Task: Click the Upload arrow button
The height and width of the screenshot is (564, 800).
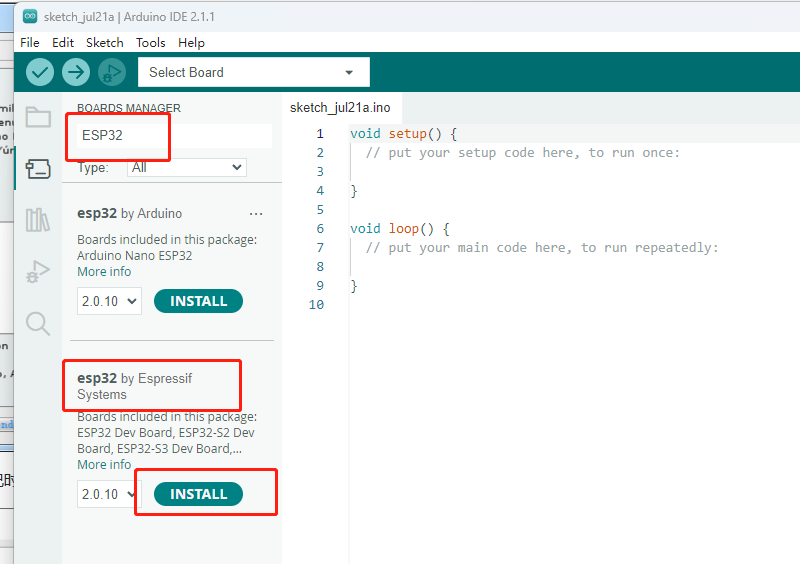Action: [76, 72]
